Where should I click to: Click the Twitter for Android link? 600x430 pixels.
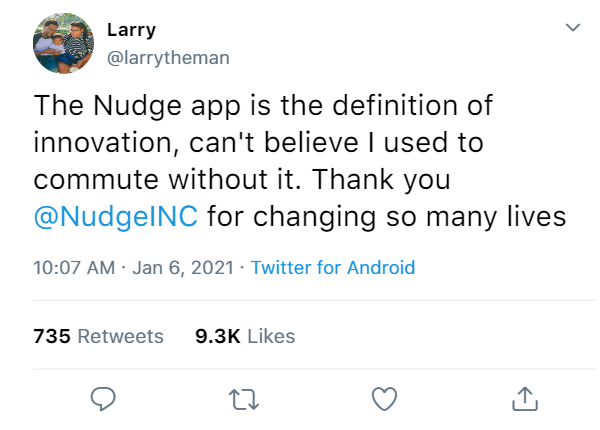coord(333,267)
